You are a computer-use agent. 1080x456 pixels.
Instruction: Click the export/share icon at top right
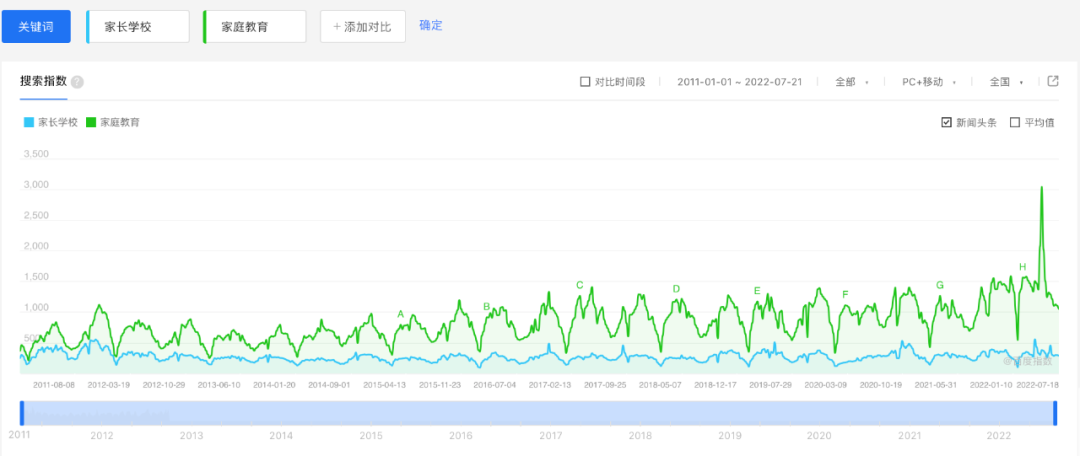[x=1053, y=82]
